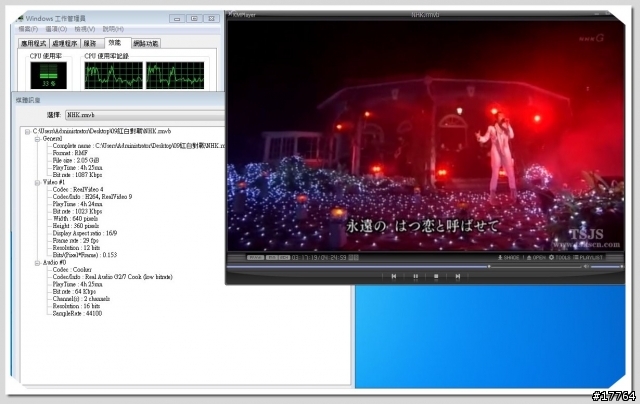Select the 'Display Aspect ratio : 16/9' row

[84, 233]
